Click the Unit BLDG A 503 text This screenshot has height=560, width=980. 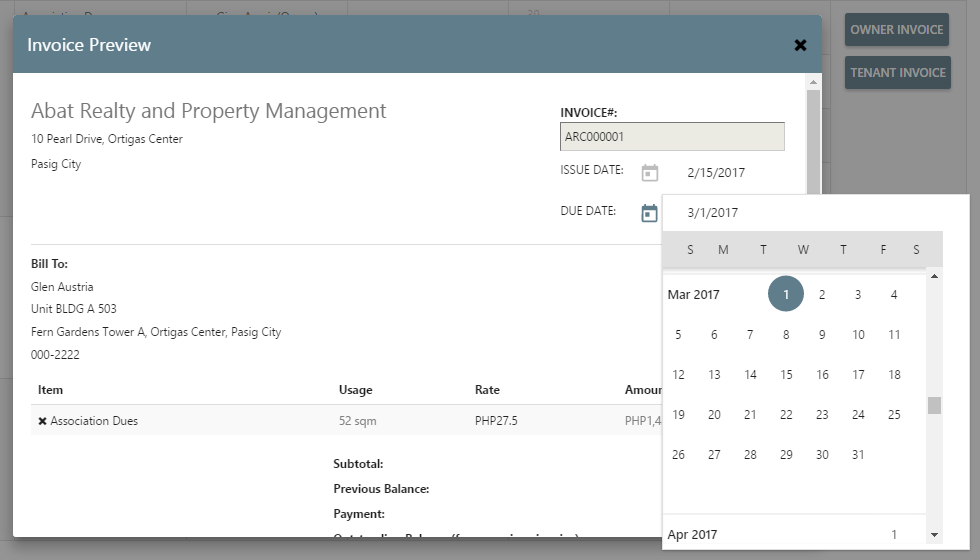(74, 309)
